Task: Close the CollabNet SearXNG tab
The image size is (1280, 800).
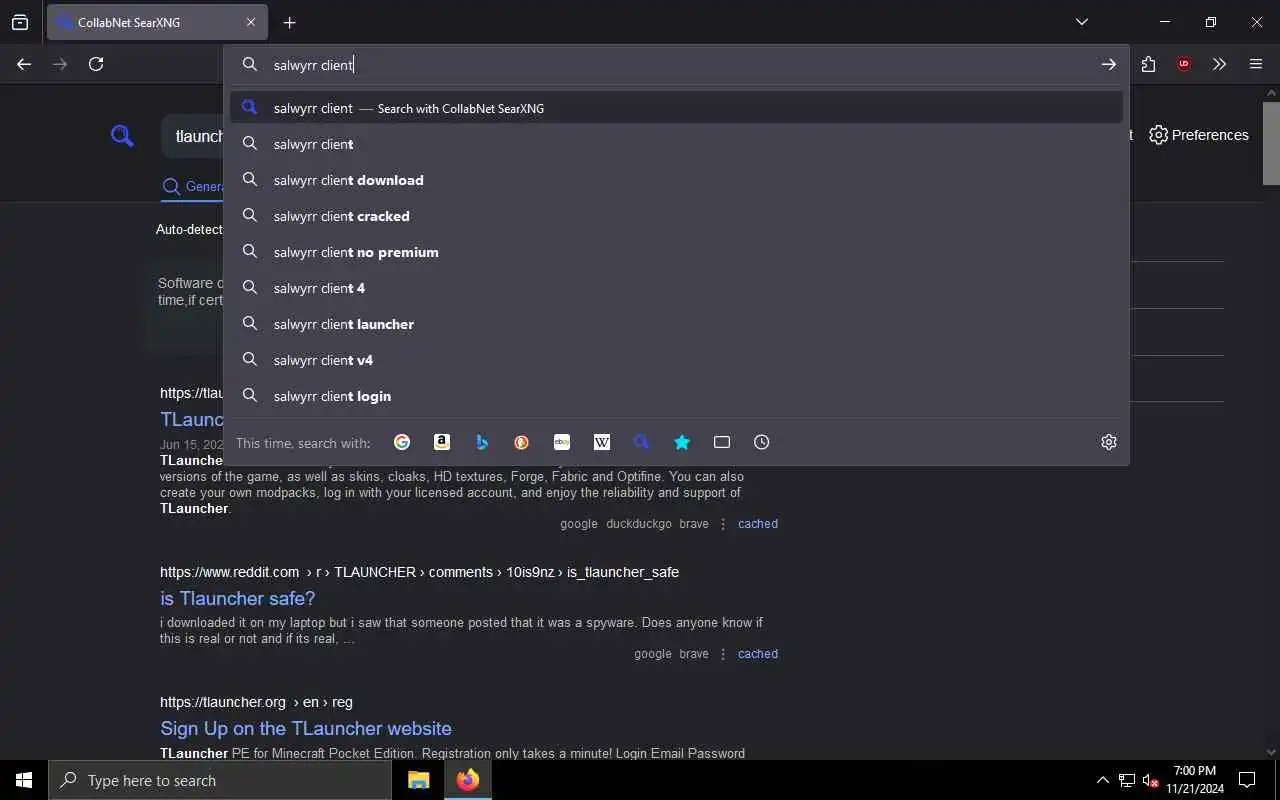Action: [250, 22]
